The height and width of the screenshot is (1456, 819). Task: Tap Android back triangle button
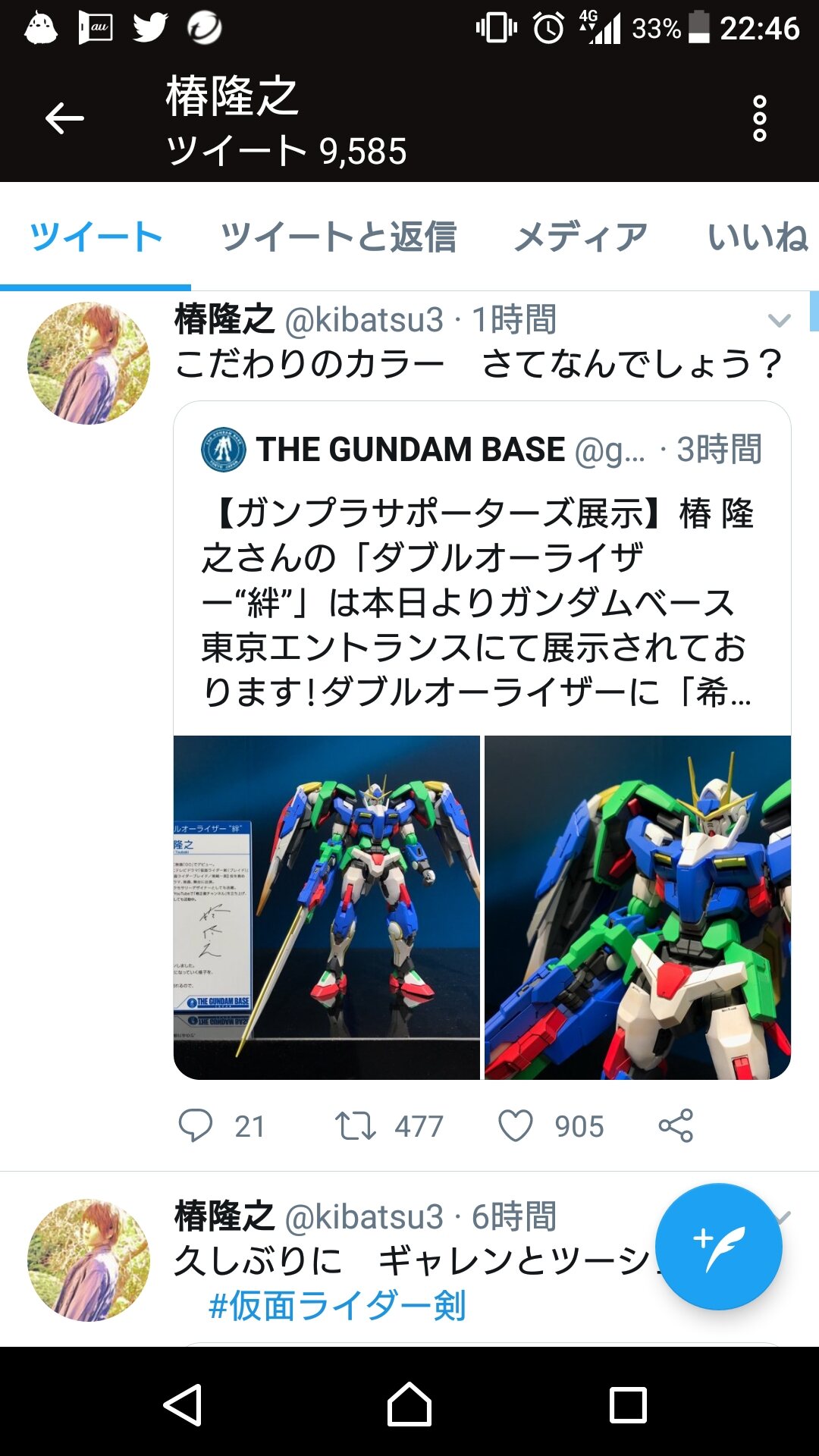pyautogui.click(x=184, y=1405)
